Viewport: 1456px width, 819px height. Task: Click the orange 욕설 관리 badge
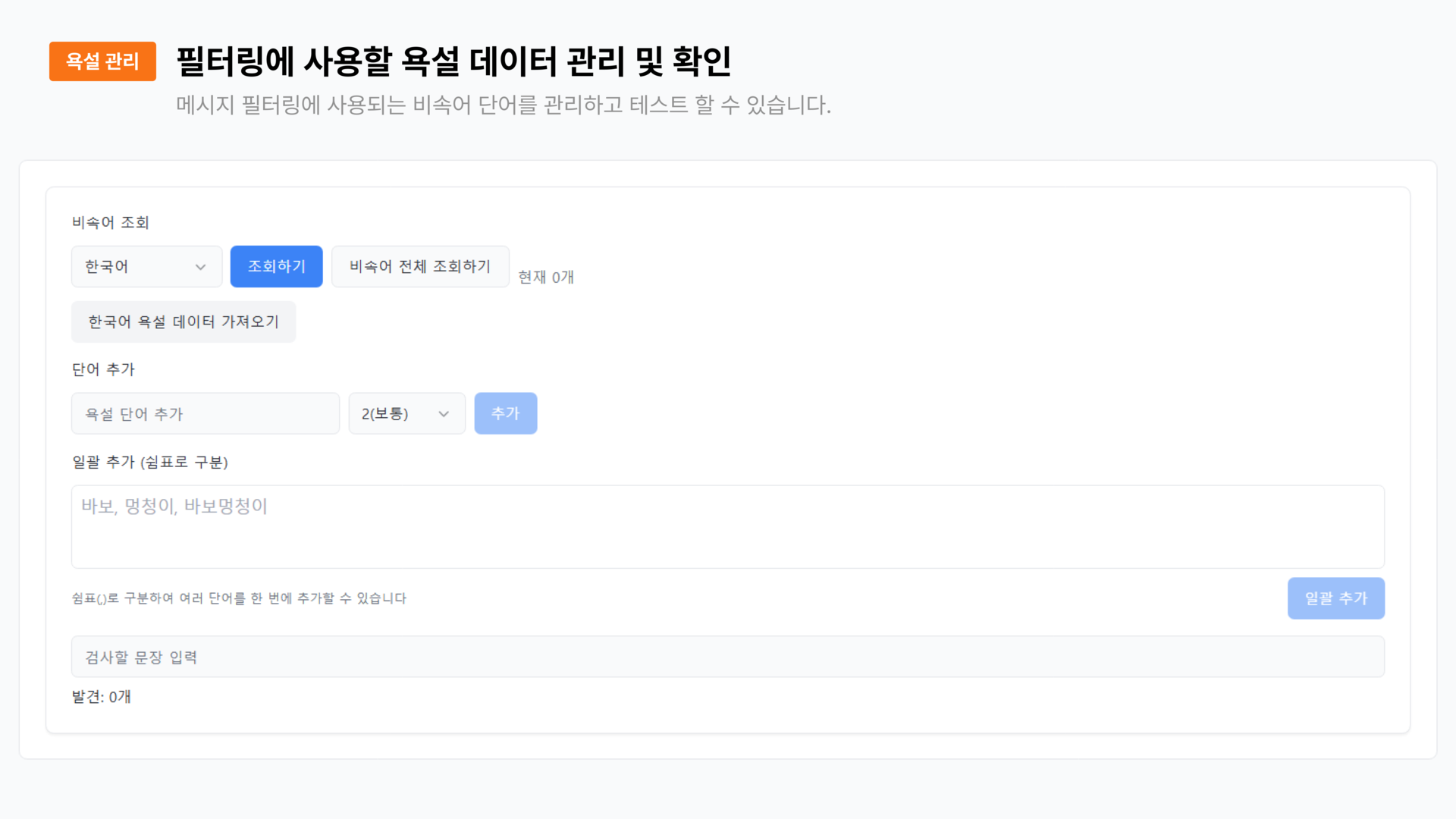point(102,61)
